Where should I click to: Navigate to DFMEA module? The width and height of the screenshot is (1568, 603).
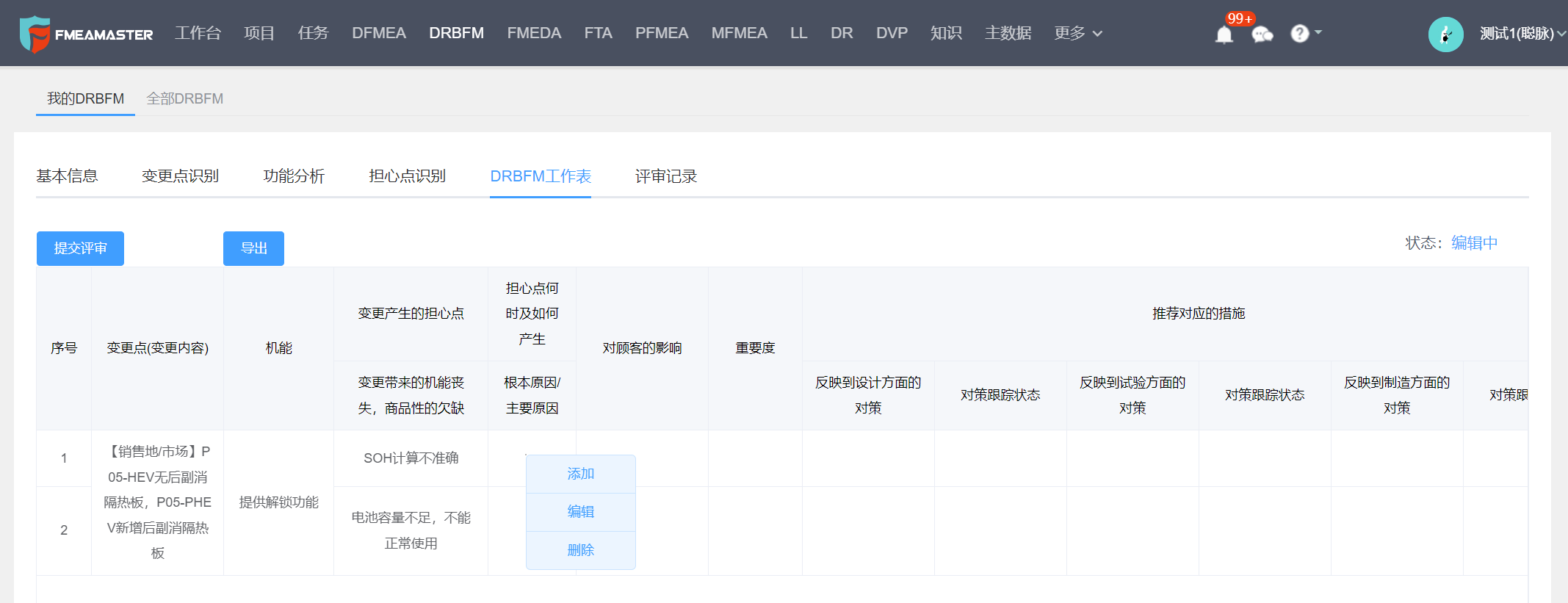coord(379,33)
